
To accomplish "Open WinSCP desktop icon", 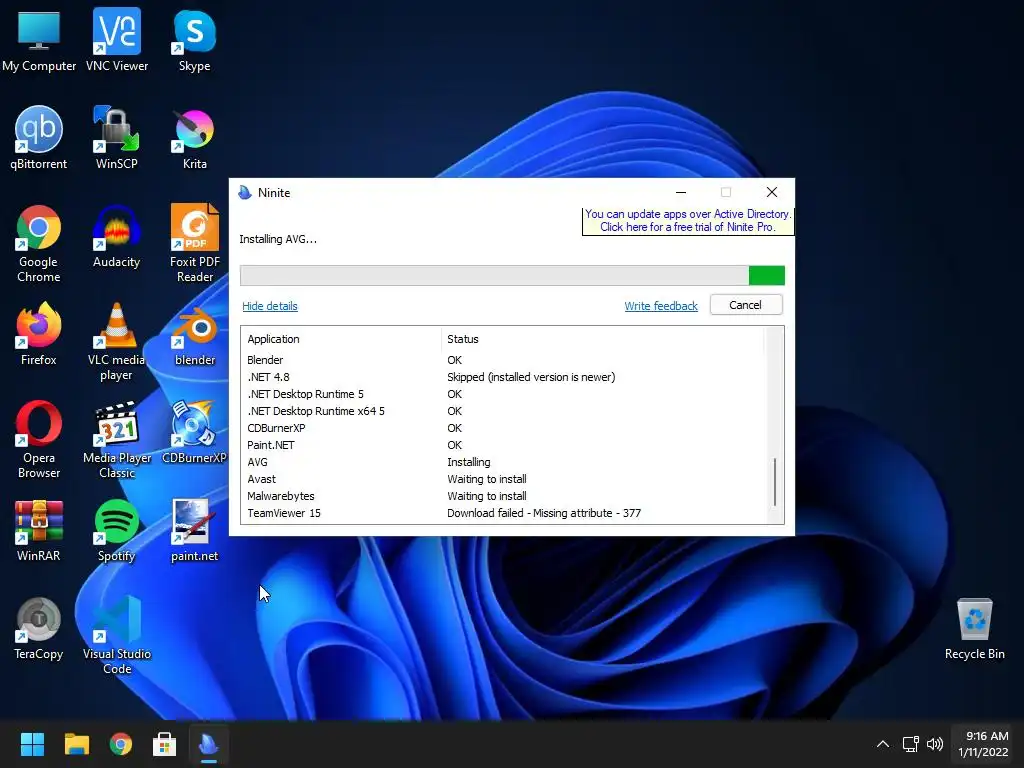I will [x=117, y=137].
